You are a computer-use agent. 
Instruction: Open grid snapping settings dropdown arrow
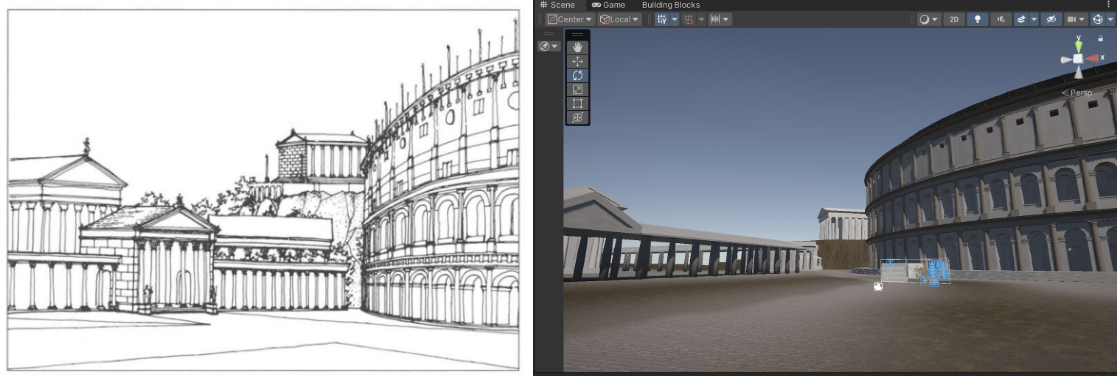click(674, 19)
